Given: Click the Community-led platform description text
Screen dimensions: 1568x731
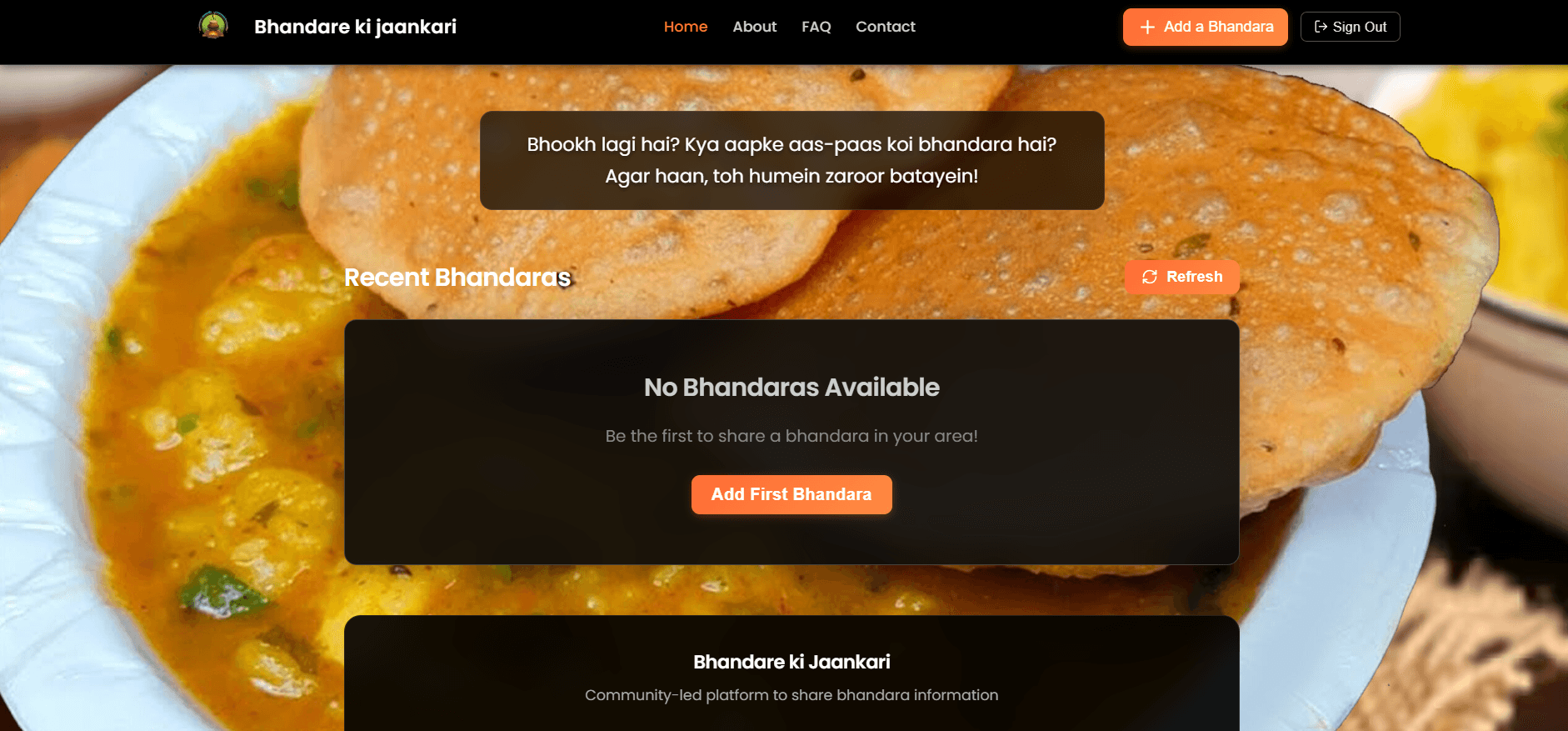Looking at the screenshot, I should pyautogui.click(x=791, y=695).
